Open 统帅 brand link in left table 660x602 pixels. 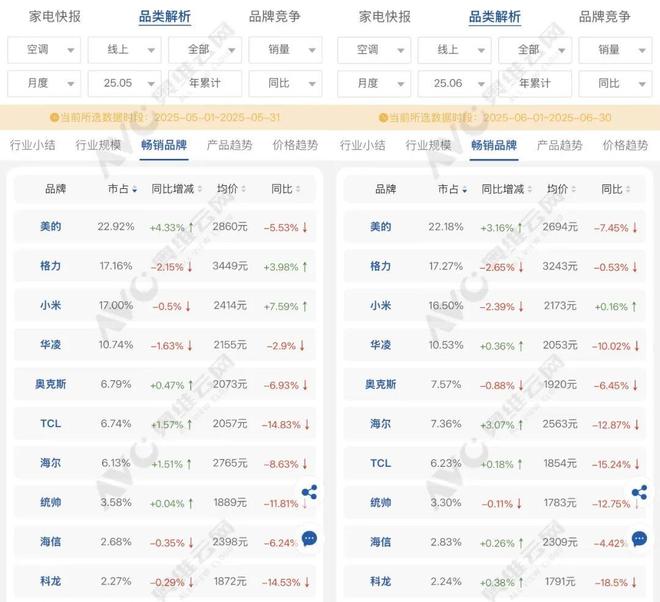51,502
